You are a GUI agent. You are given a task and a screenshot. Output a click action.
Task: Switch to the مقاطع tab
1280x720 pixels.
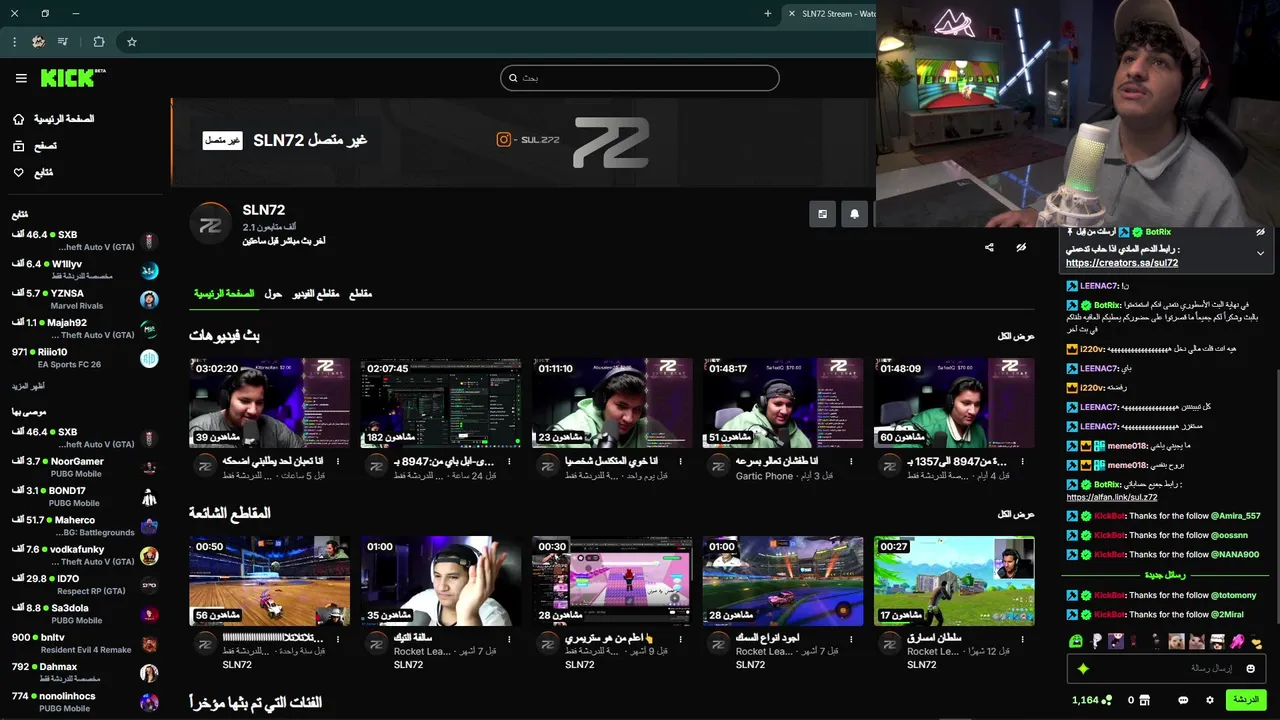coord(360,294)
